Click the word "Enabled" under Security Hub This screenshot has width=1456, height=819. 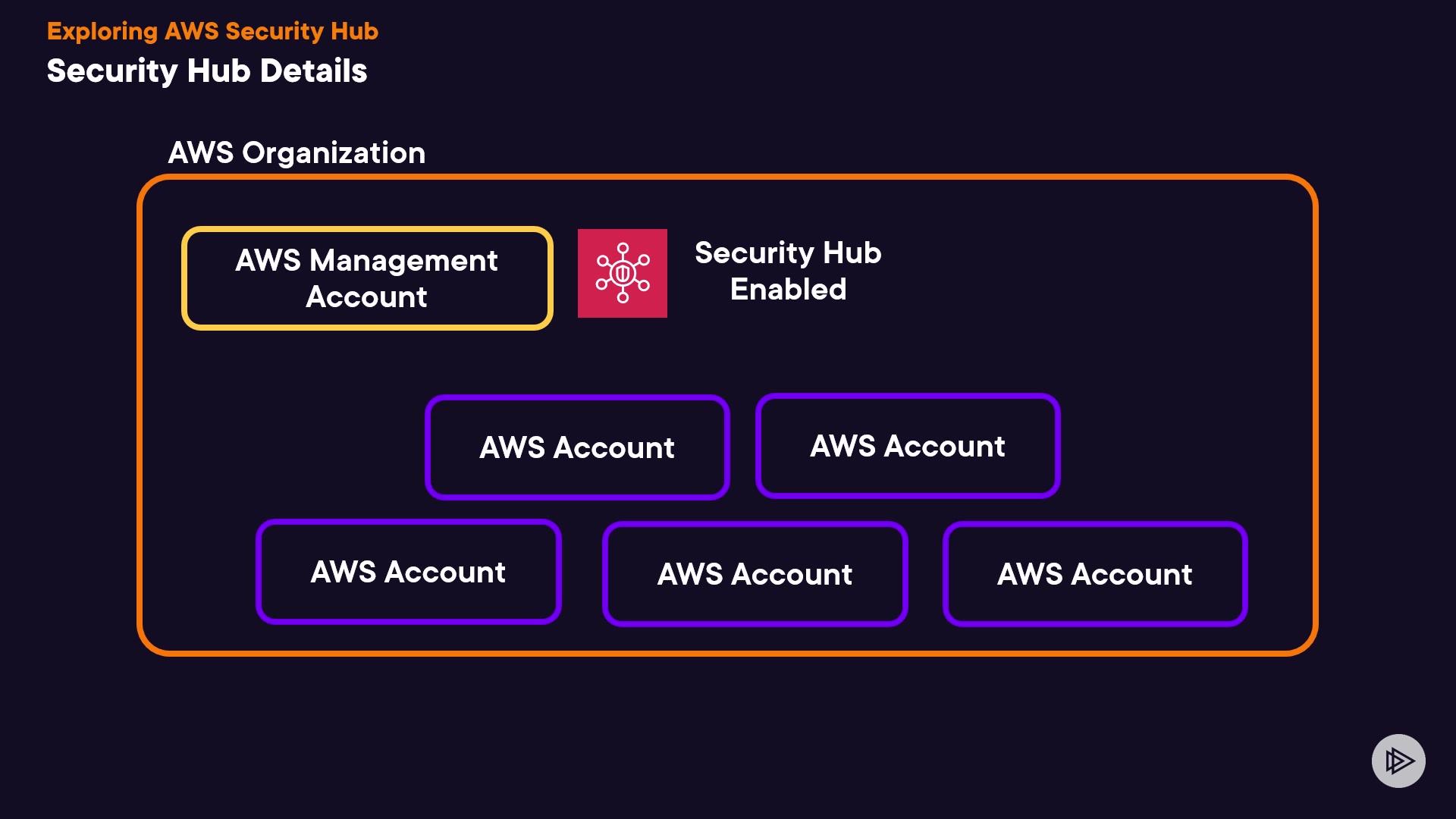tap(788, 290)
